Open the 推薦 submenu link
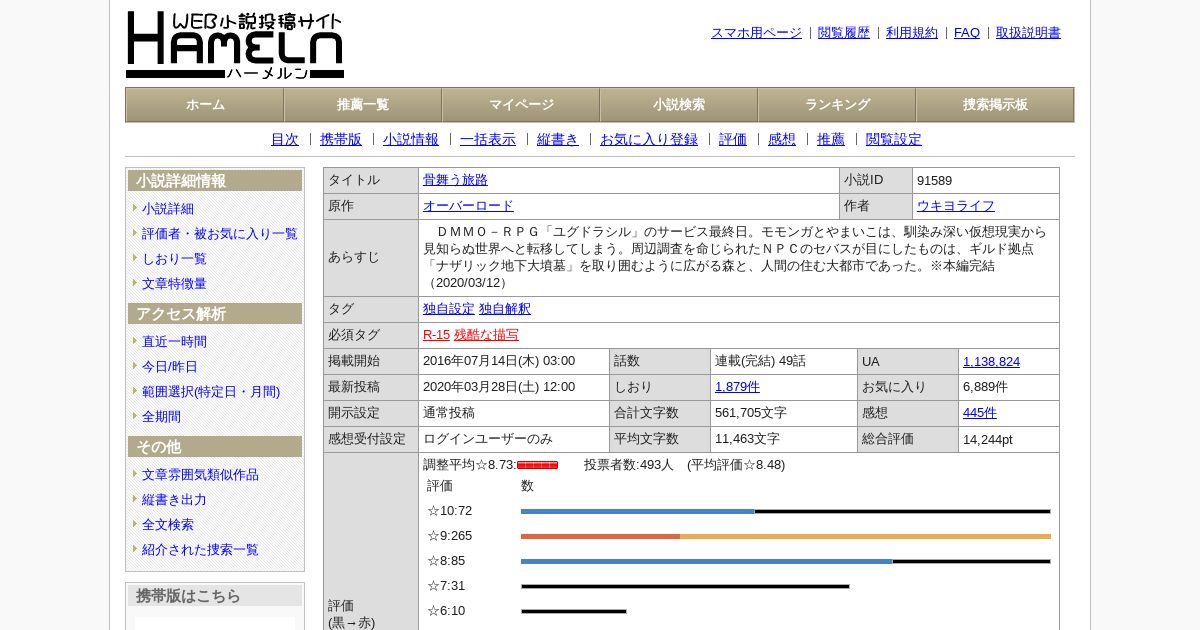1200x630 pixels. pos(831,140)
